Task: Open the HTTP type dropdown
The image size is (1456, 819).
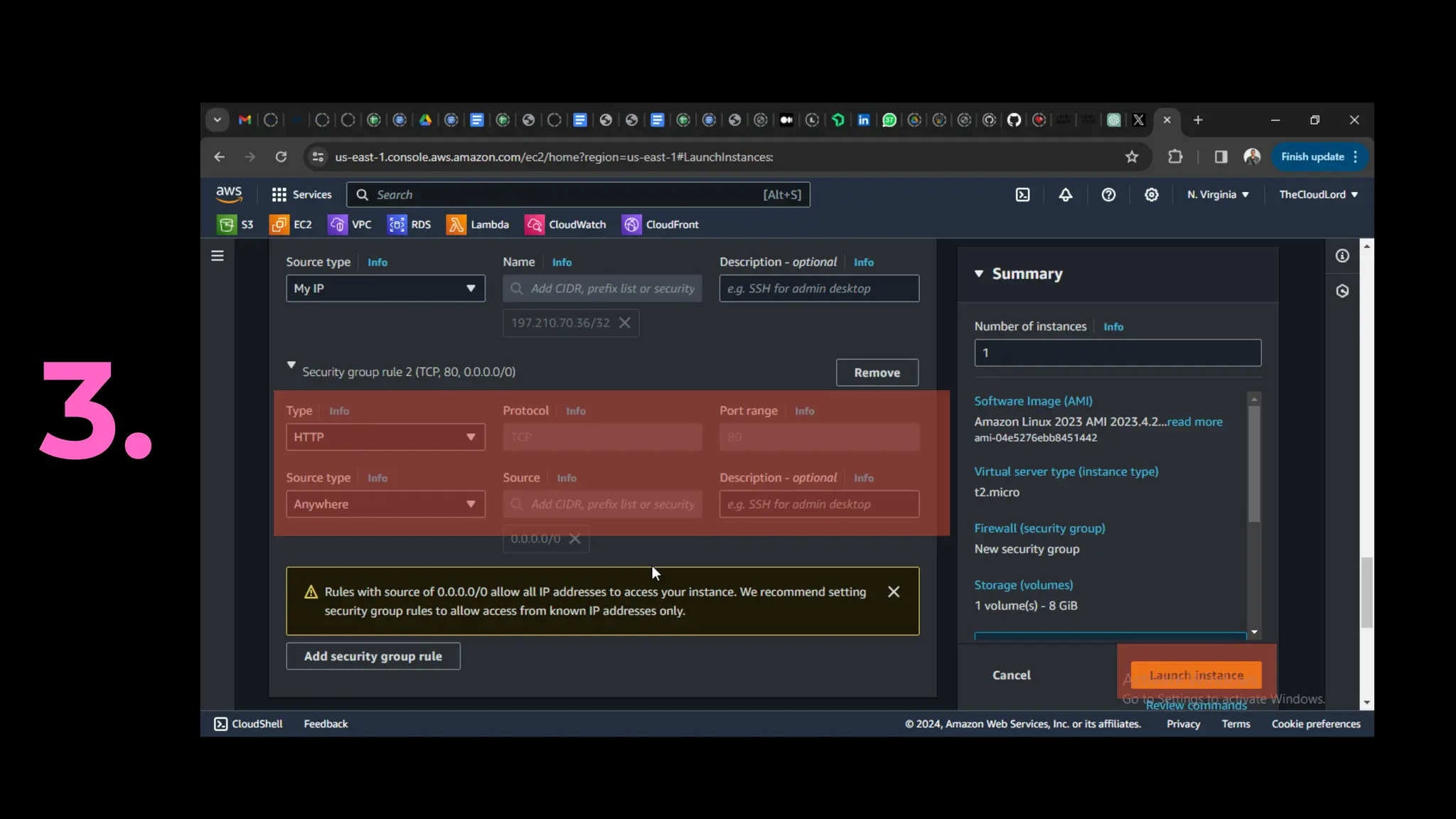Action: point(385,437)
